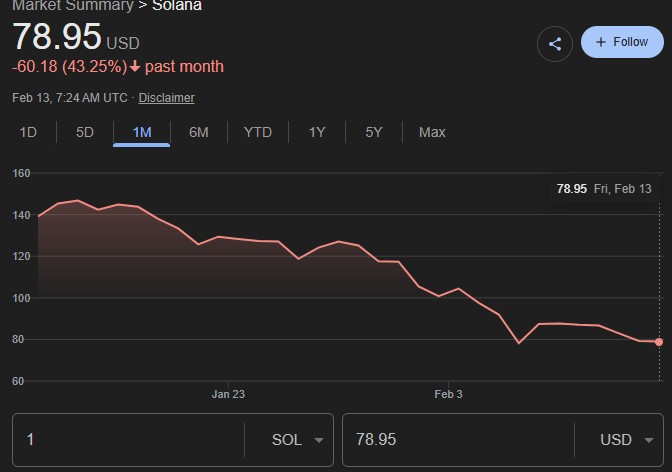Click the 80 y-axis label

(x=18, y=339)
